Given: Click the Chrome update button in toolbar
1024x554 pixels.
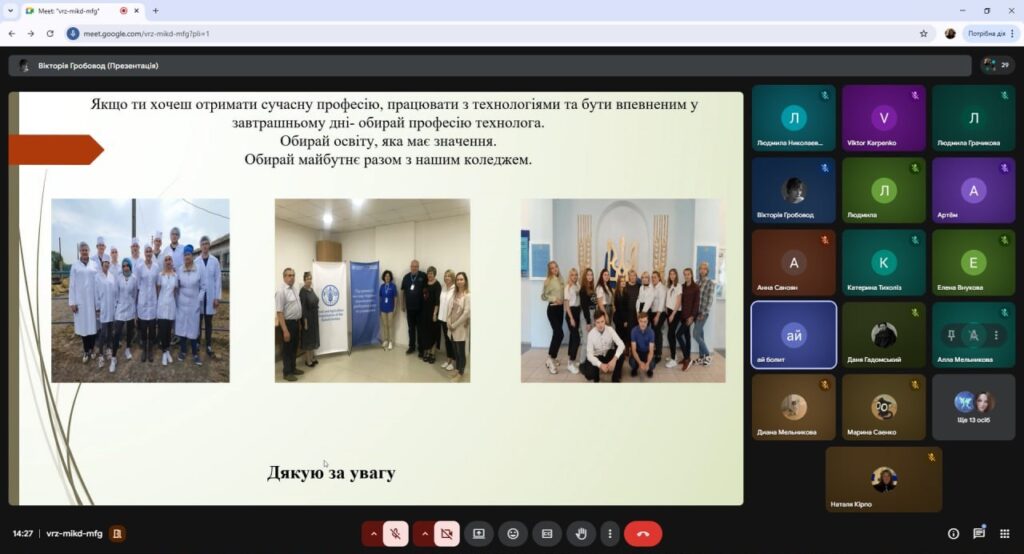Looking at the screenshot, I should [989, 33].
